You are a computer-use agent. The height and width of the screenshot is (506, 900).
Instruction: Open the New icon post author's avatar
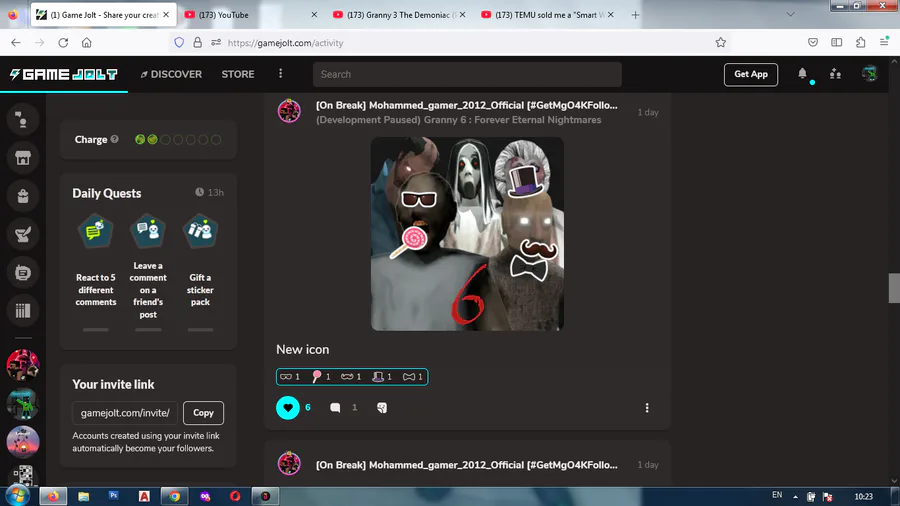(x=289, y=111)
